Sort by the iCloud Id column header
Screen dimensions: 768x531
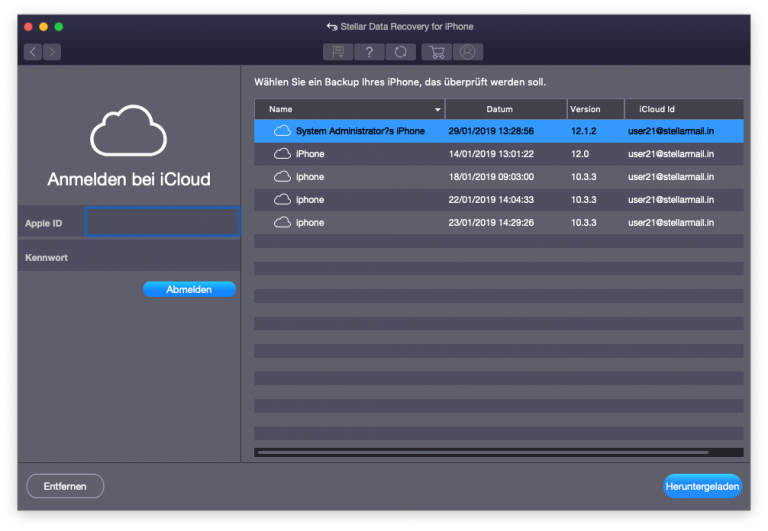tap(684, 109)
